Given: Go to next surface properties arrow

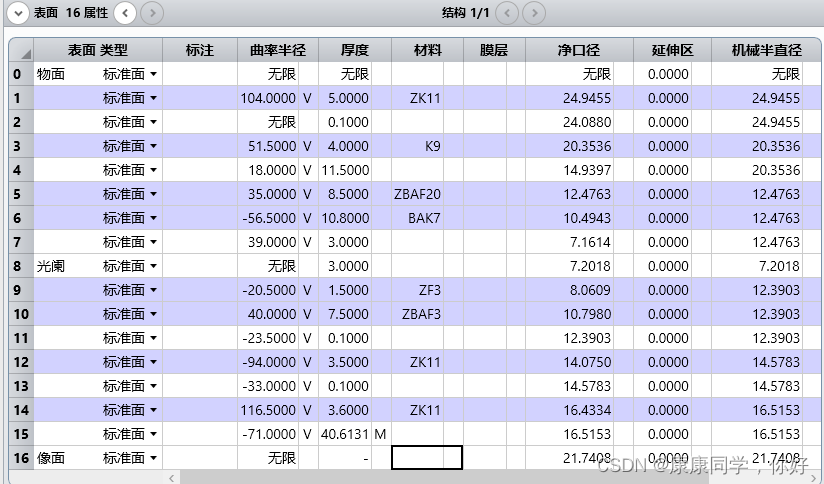Looking at the screenshot, I should pos(152,13).
